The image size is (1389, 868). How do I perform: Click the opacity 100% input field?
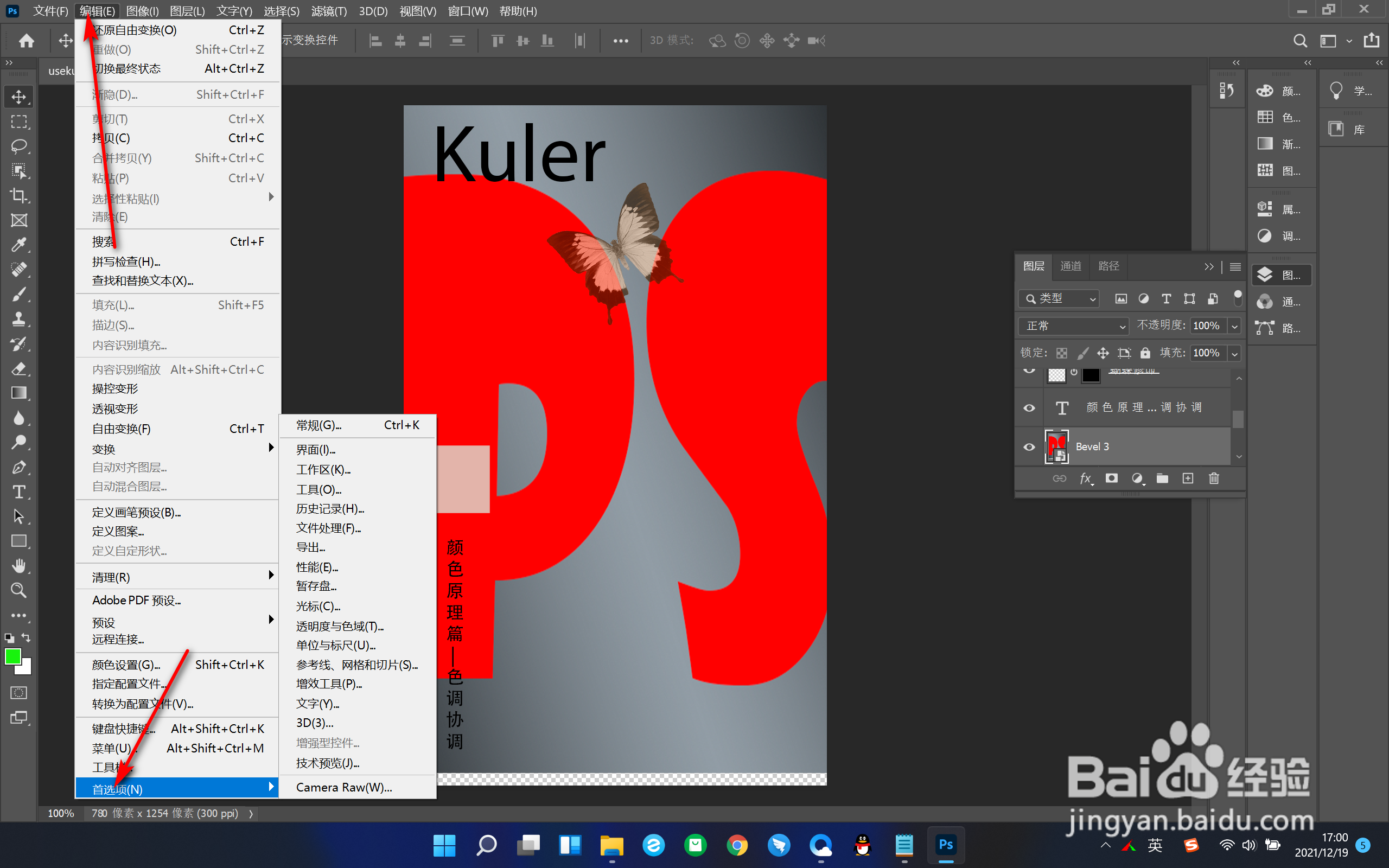point(1208,326)
